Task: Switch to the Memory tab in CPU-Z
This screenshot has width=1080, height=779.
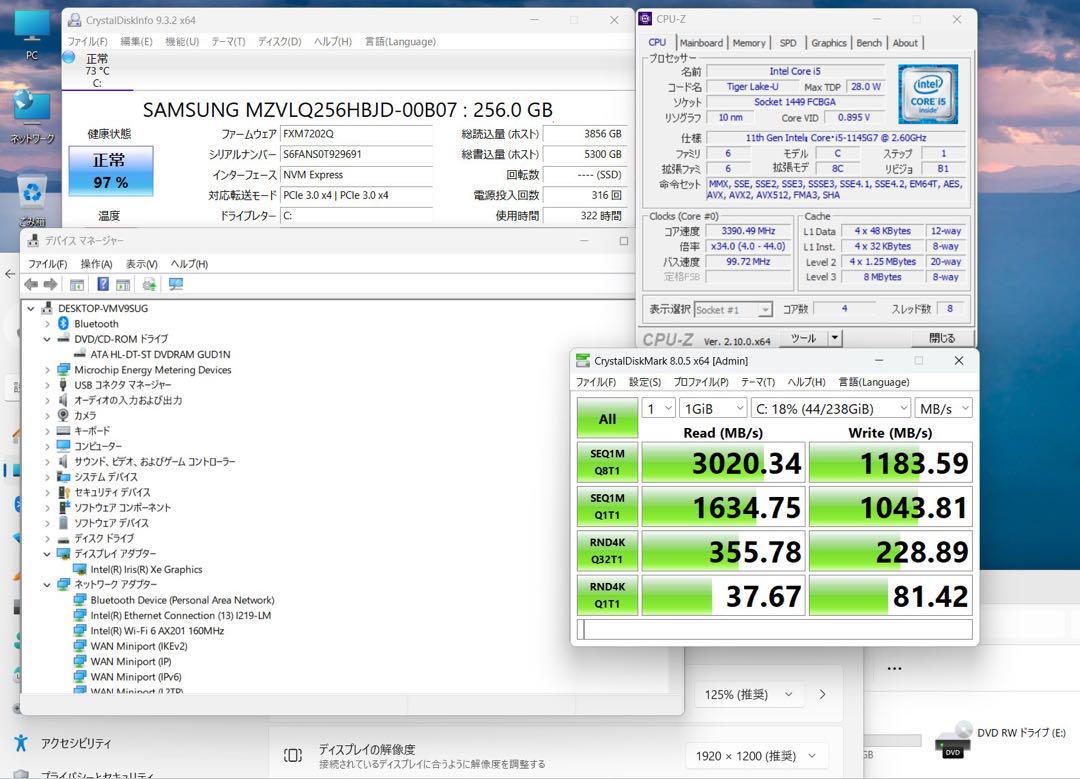Action: 749,43
